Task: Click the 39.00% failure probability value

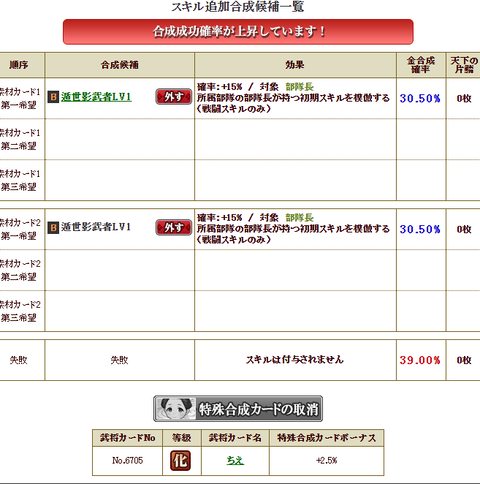Action: 420,360
